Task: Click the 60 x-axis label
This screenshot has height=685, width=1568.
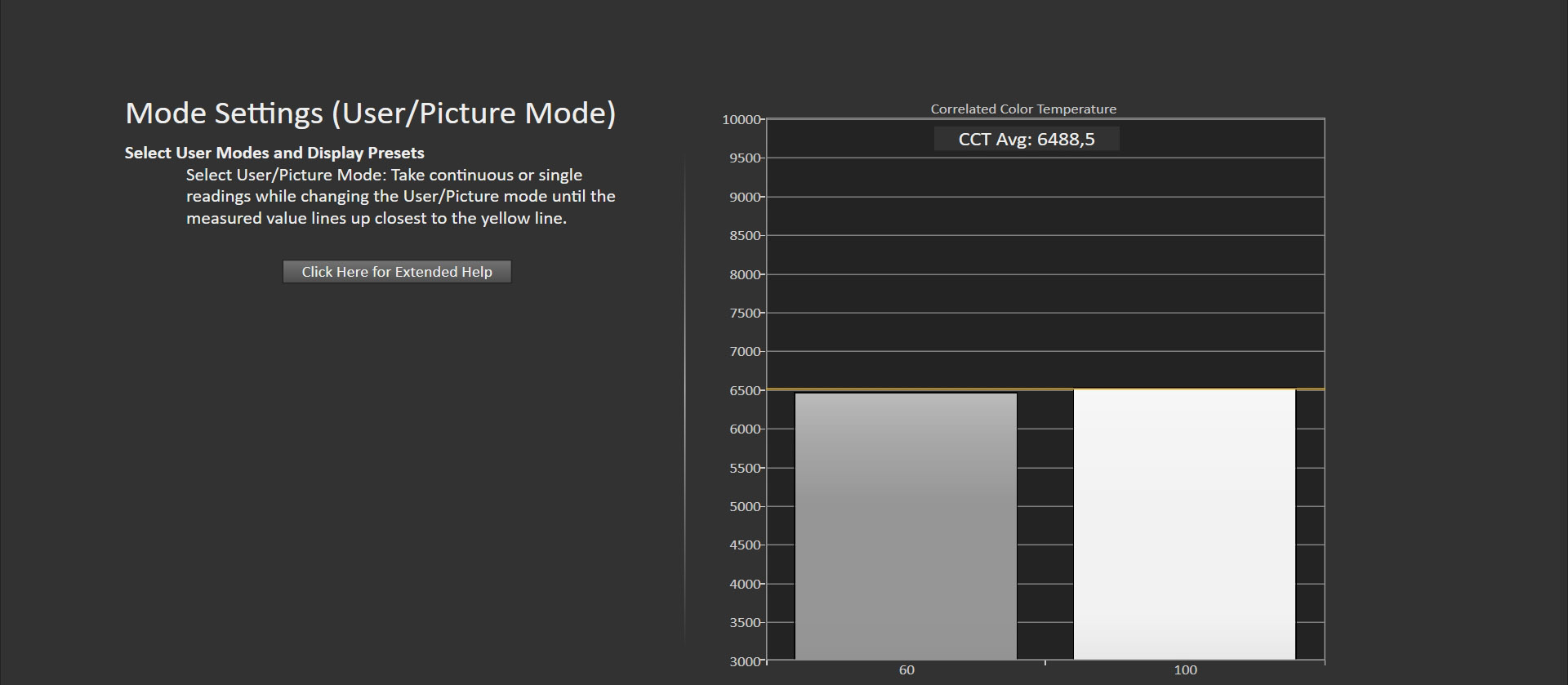Action: (906, 670)
